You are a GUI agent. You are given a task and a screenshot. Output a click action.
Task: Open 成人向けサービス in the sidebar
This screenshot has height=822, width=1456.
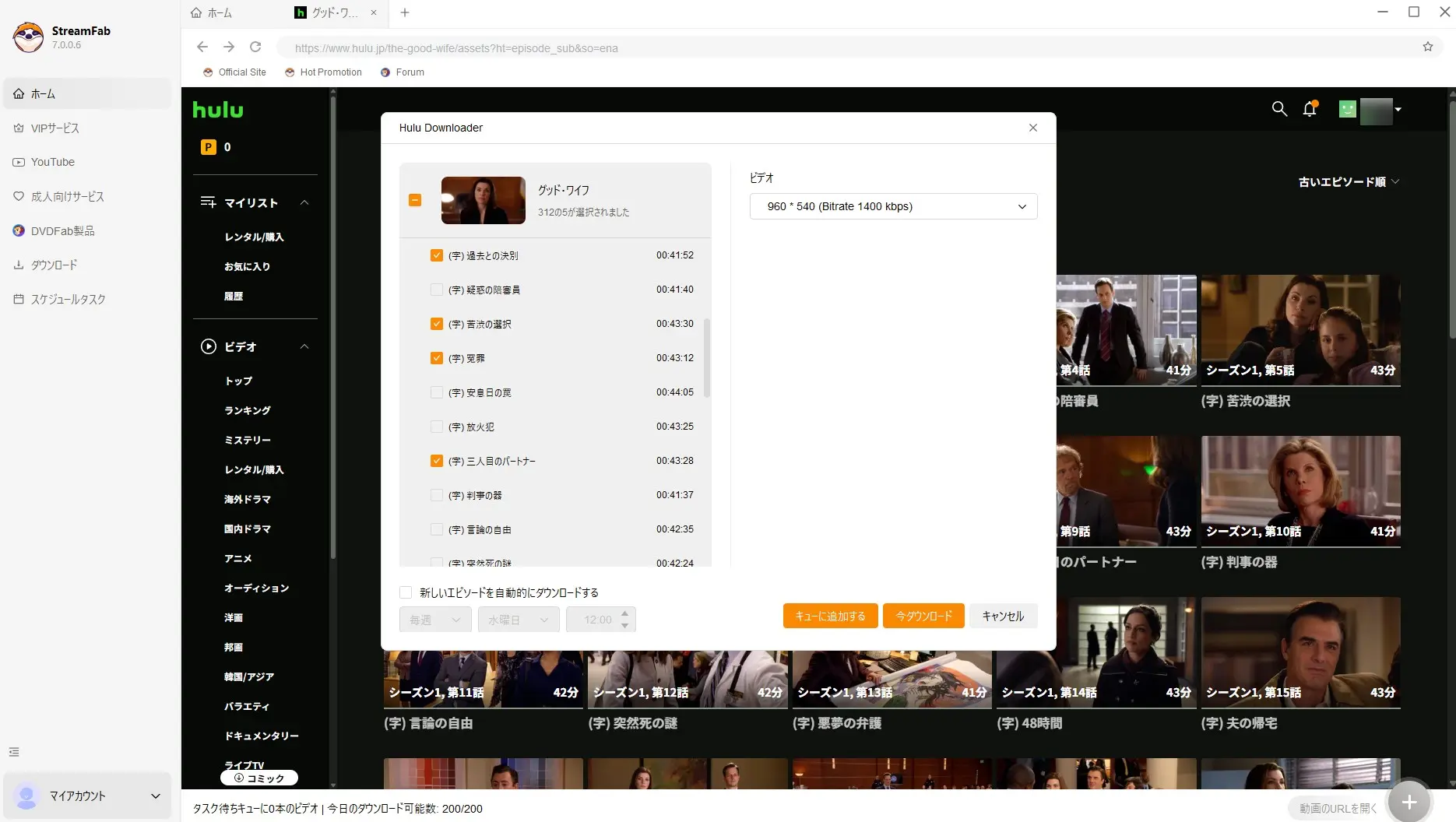click(x=87, y=196)
